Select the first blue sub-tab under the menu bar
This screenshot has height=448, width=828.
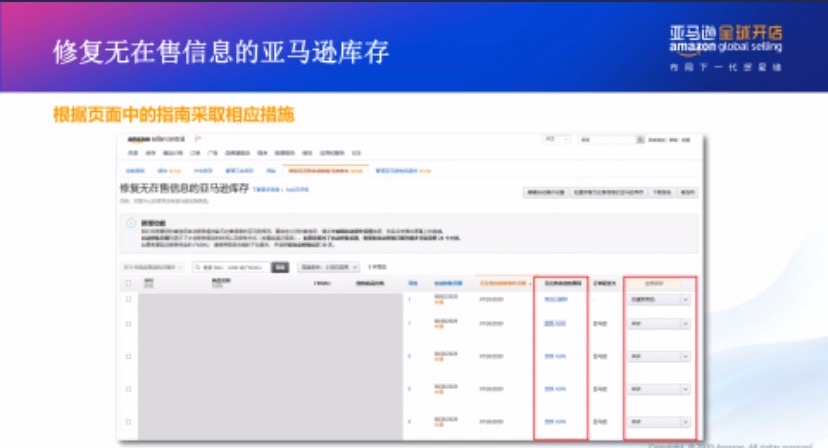[x=135, y=171]
